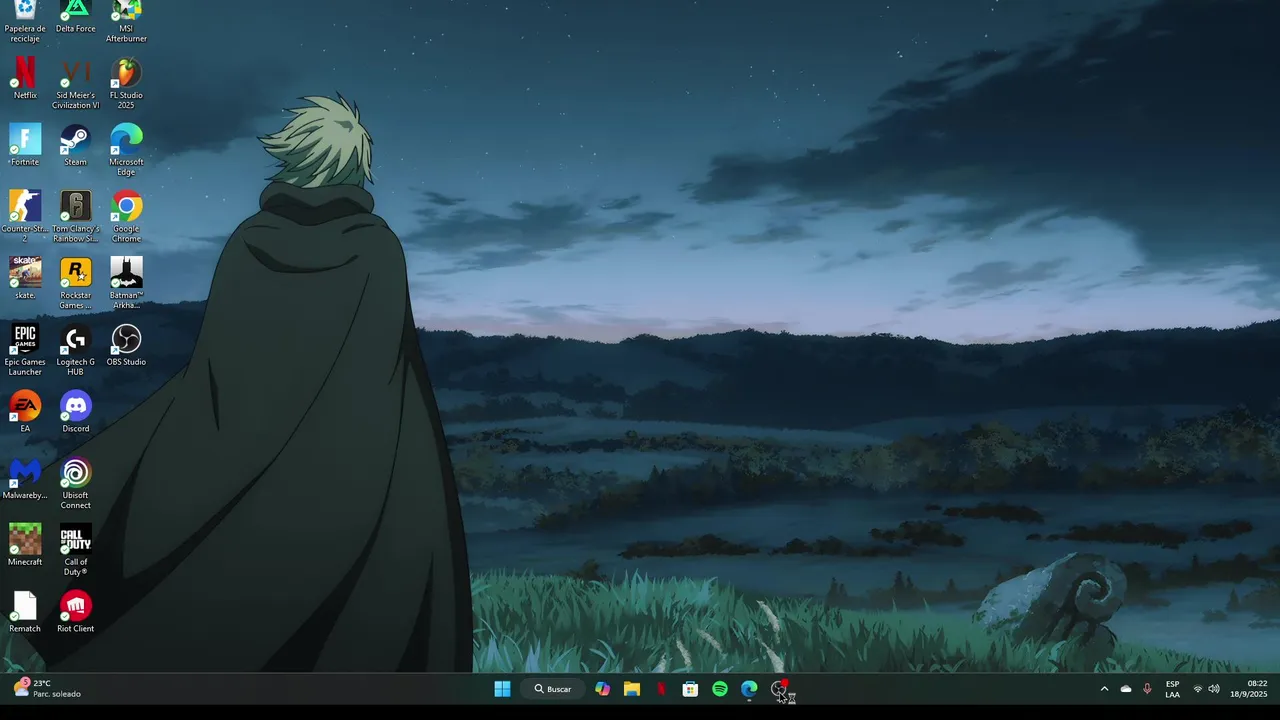Image resolution: width=1280 pixels, height=720 pixels.
Task: Select the Netflix desktop icon
Action: click(x=25, y=79)
